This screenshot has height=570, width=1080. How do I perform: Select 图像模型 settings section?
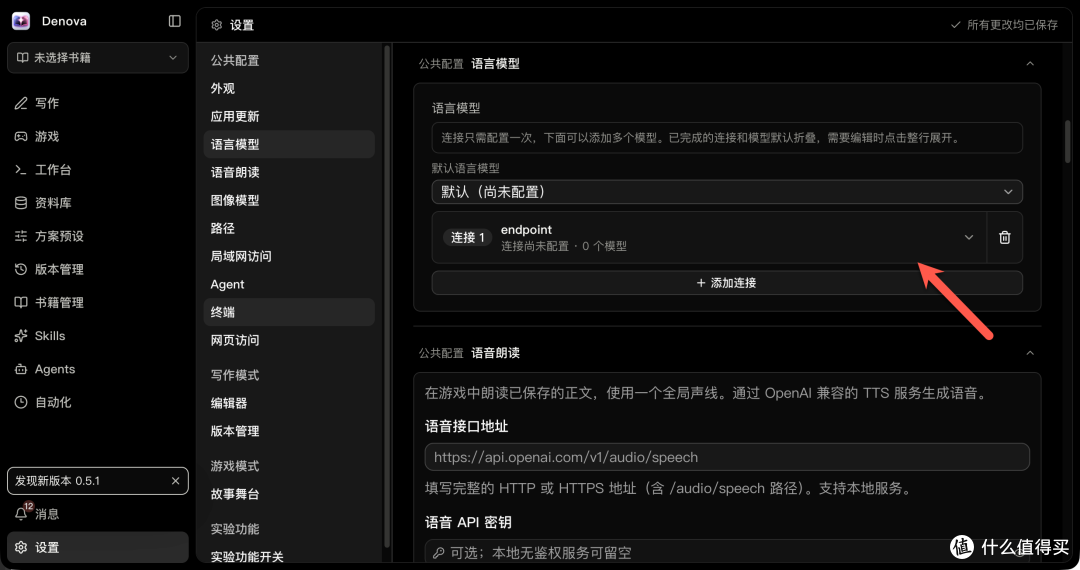(289, 200)
